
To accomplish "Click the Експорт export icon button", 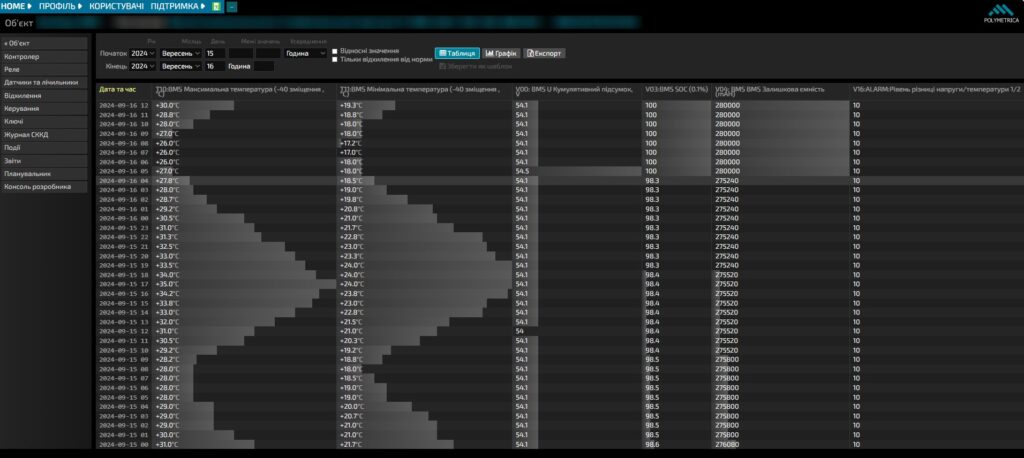I will [x=545, y=54].
